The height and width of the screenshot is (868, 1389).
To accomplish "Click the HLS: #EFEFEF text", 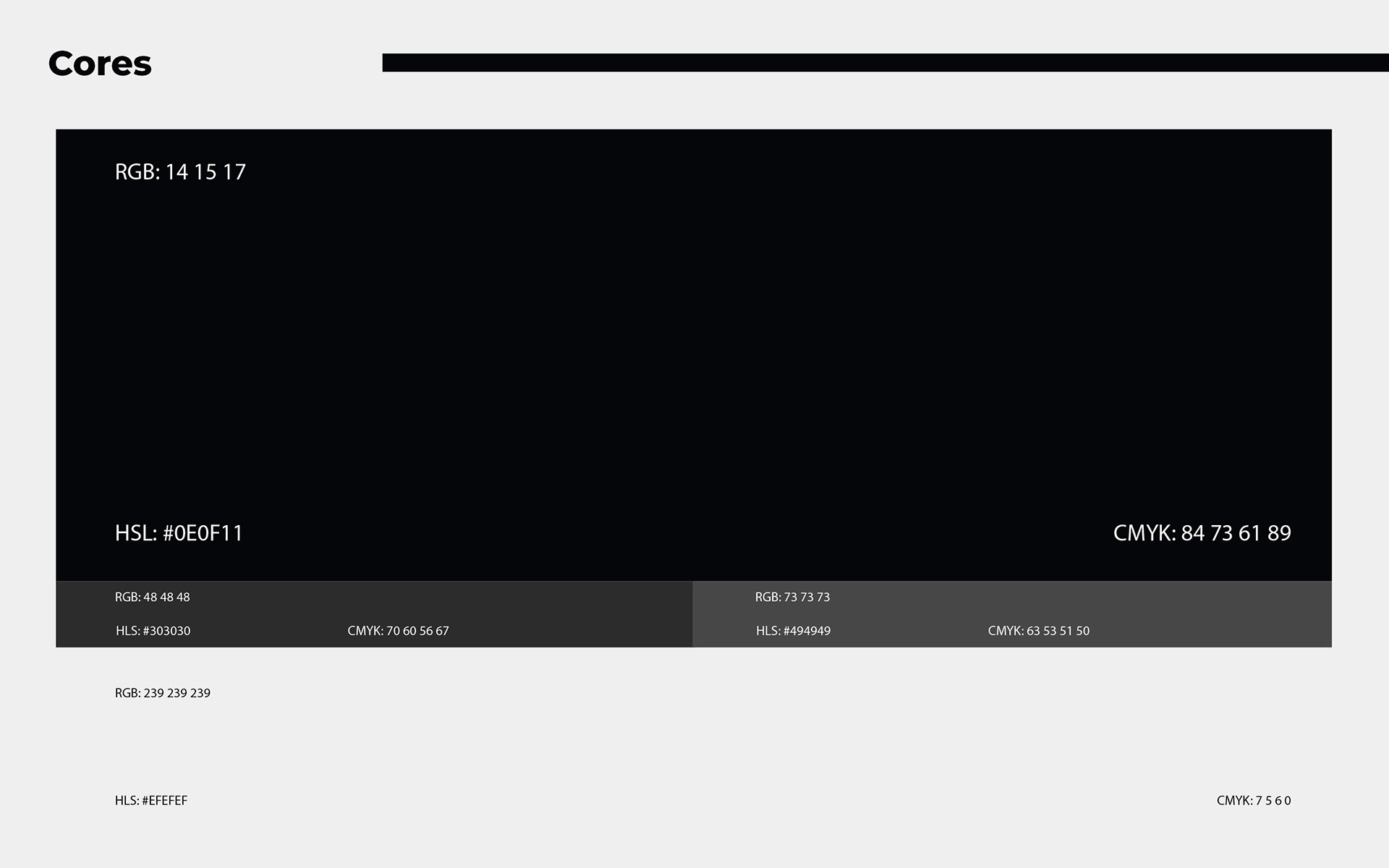I will 150,801.
